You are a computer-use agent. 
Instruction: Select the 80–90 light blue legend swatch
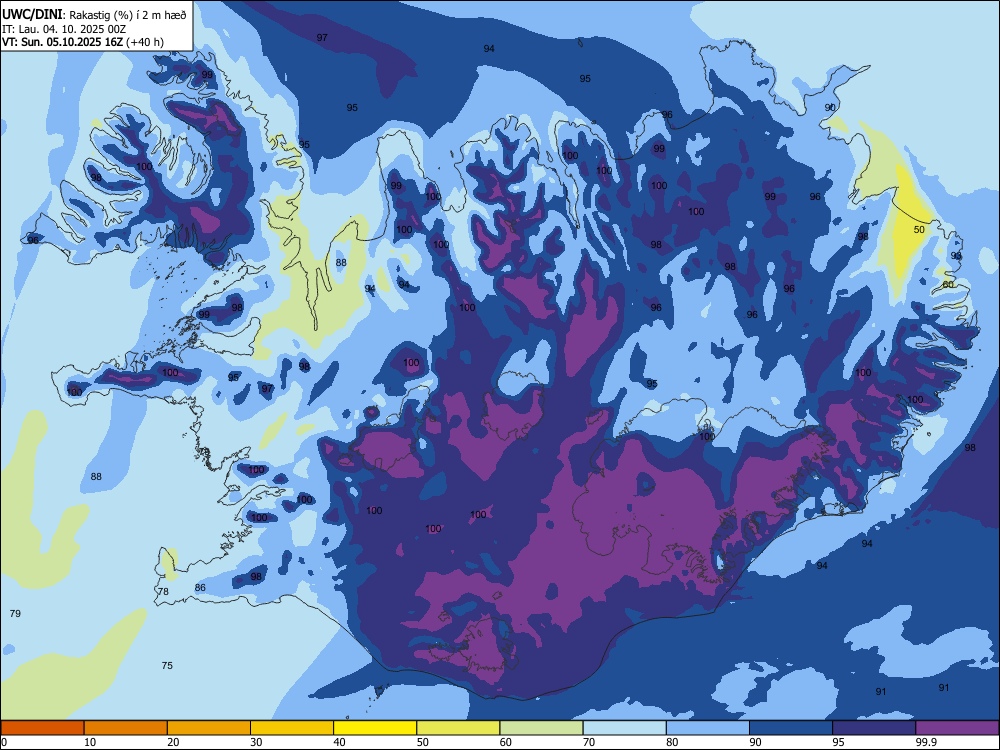[x=707, y=728]
